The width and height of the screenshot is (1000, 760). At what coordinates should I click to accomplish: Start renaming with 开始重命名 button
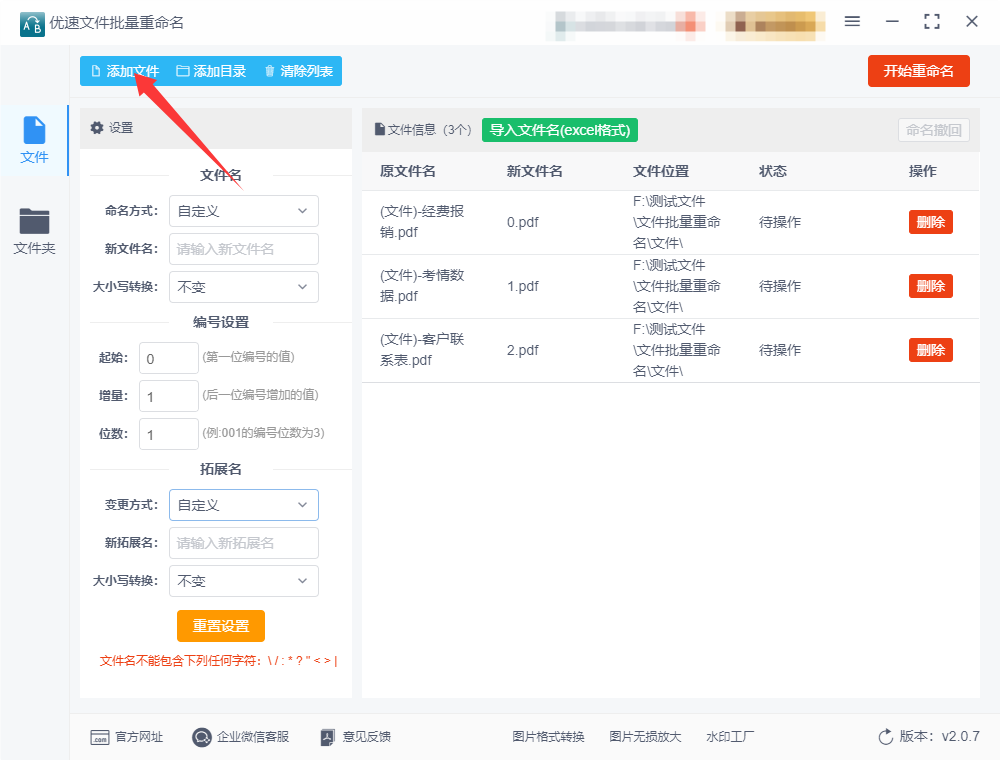click(x=918, y=71)
